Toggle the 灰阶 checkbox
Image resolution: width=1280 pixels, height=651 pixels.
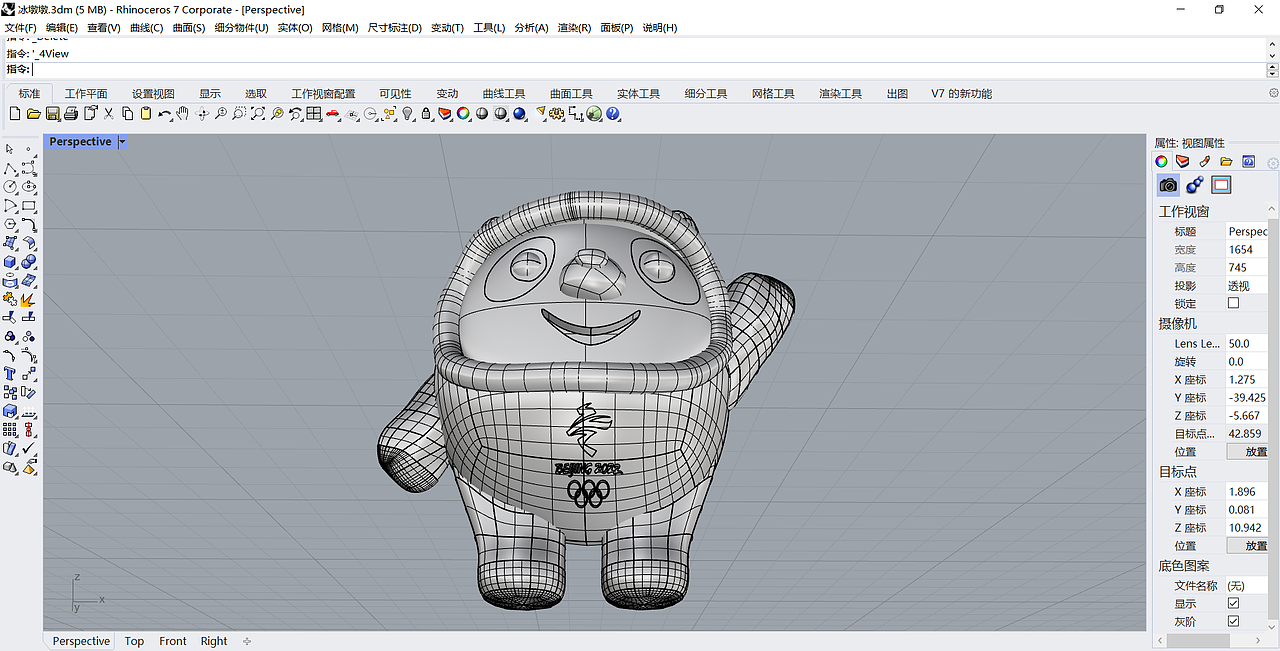[x=1233, y=621]
